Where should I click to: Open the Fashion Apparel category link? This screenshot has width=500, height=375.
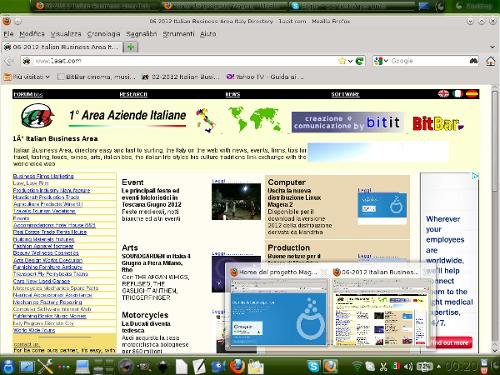43,246
